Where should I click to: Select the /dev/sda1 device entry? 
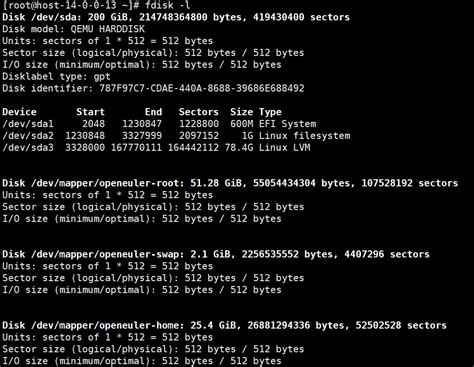pos(28,124)
